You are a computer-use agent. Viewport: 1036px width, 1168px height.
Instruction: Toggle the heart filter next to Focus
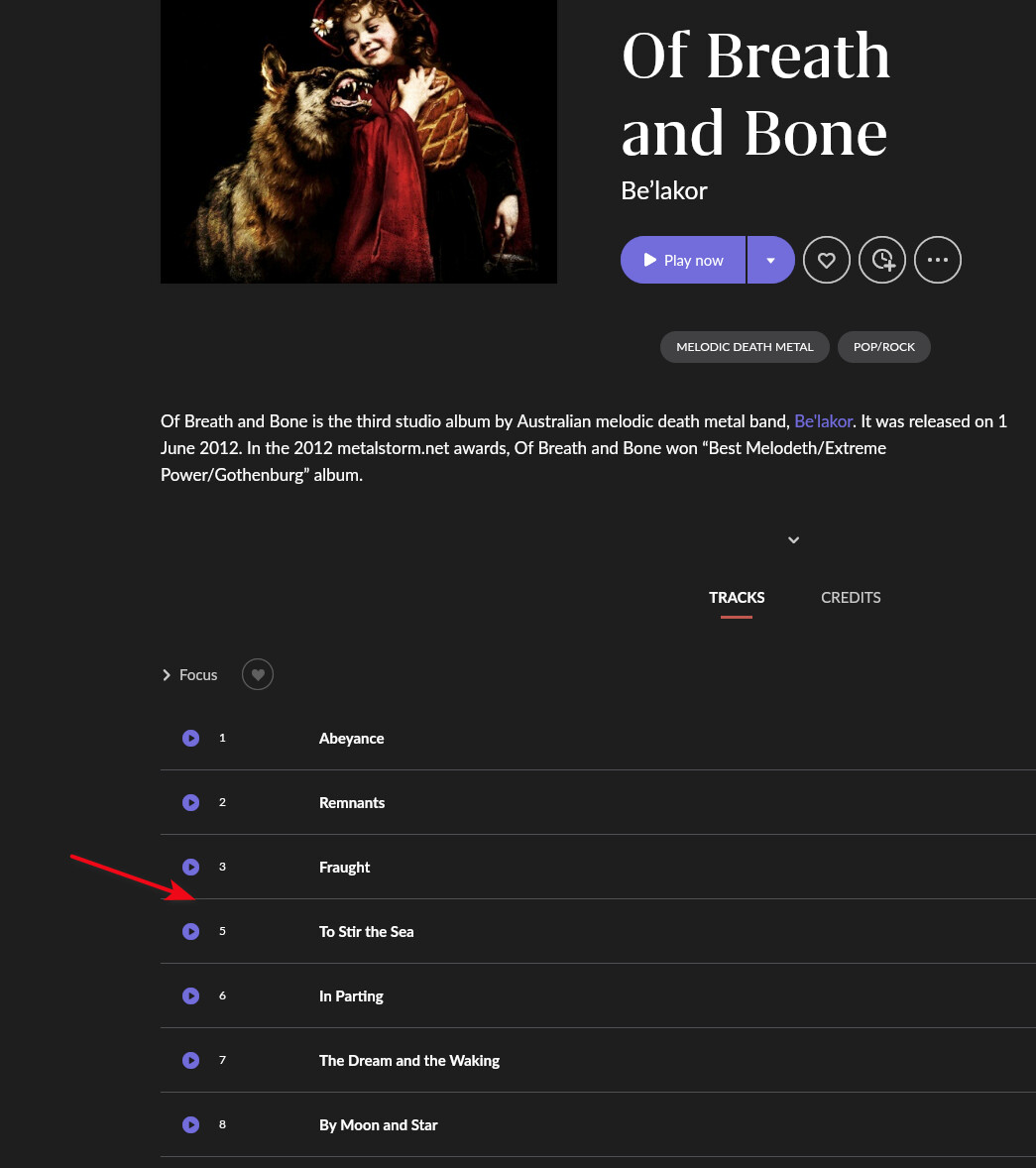tap(258, 675)
